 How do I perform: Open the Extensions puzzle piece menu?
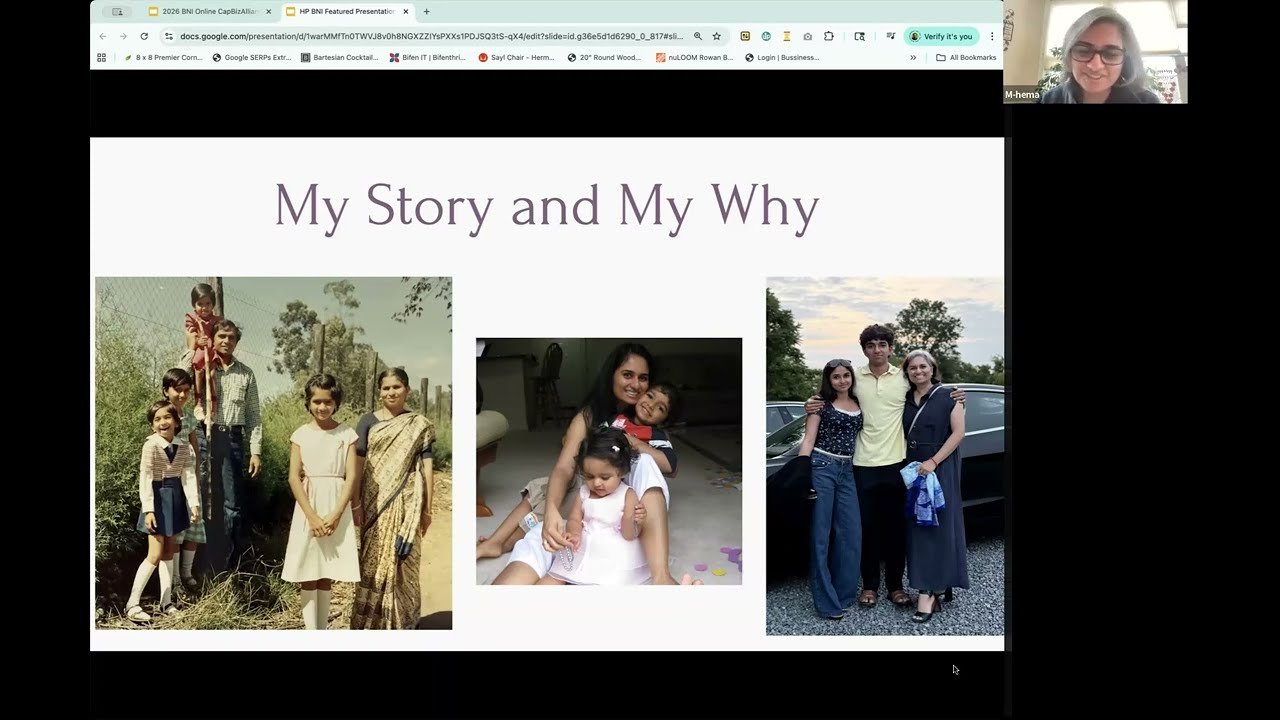click(829, 36)
